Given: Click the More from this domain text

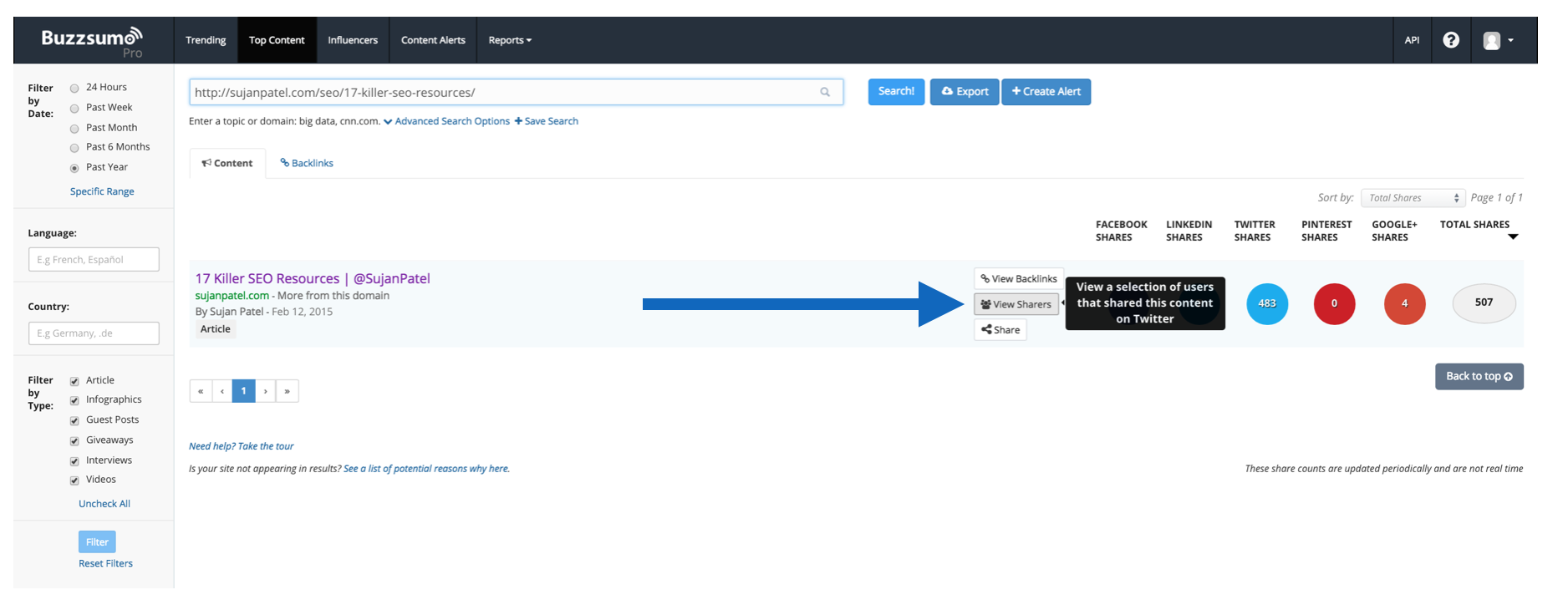Looking at the screenshot, I should tap(333, 296).
